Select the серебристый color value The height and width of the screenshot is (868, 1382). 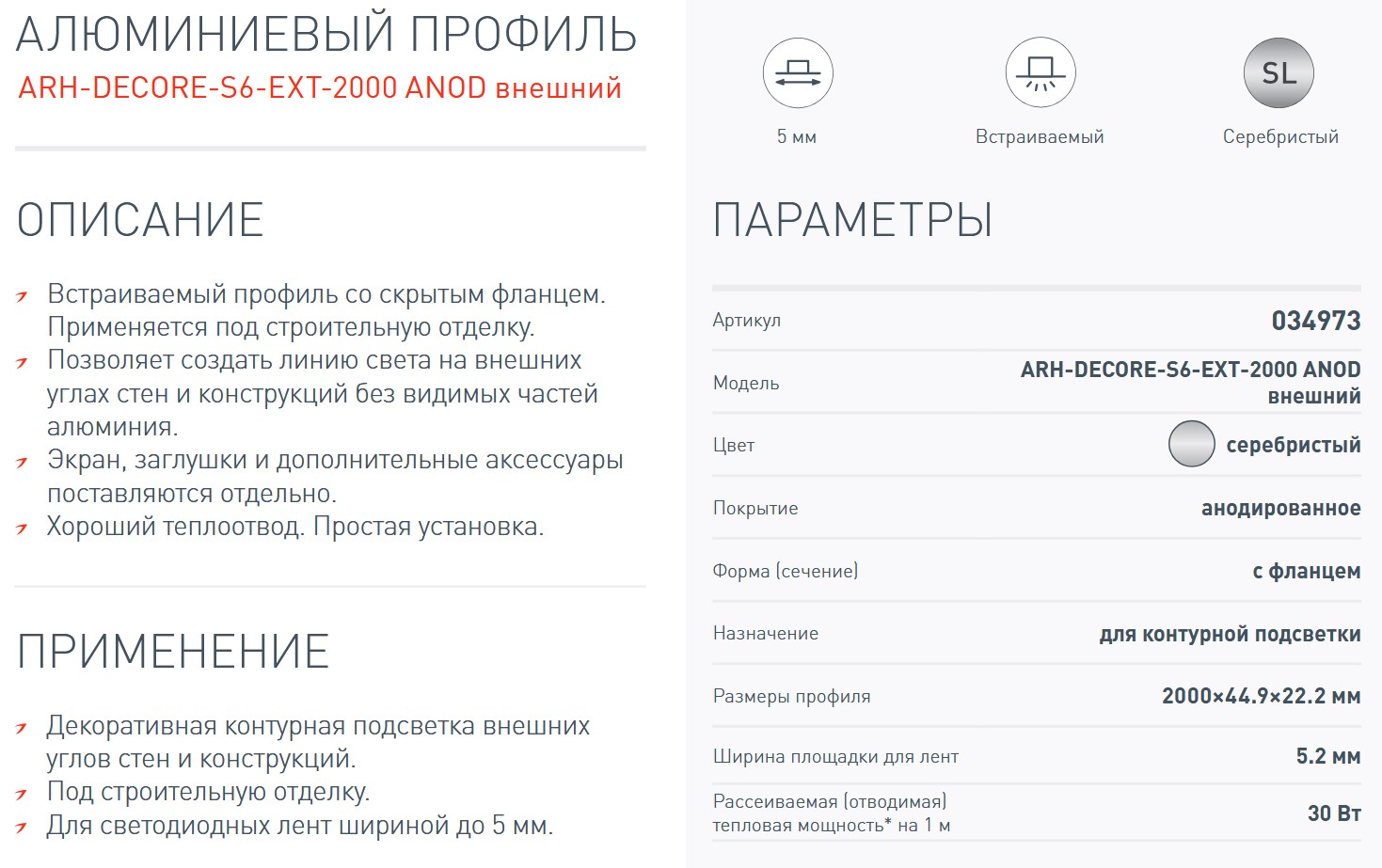click(1294, 445)
